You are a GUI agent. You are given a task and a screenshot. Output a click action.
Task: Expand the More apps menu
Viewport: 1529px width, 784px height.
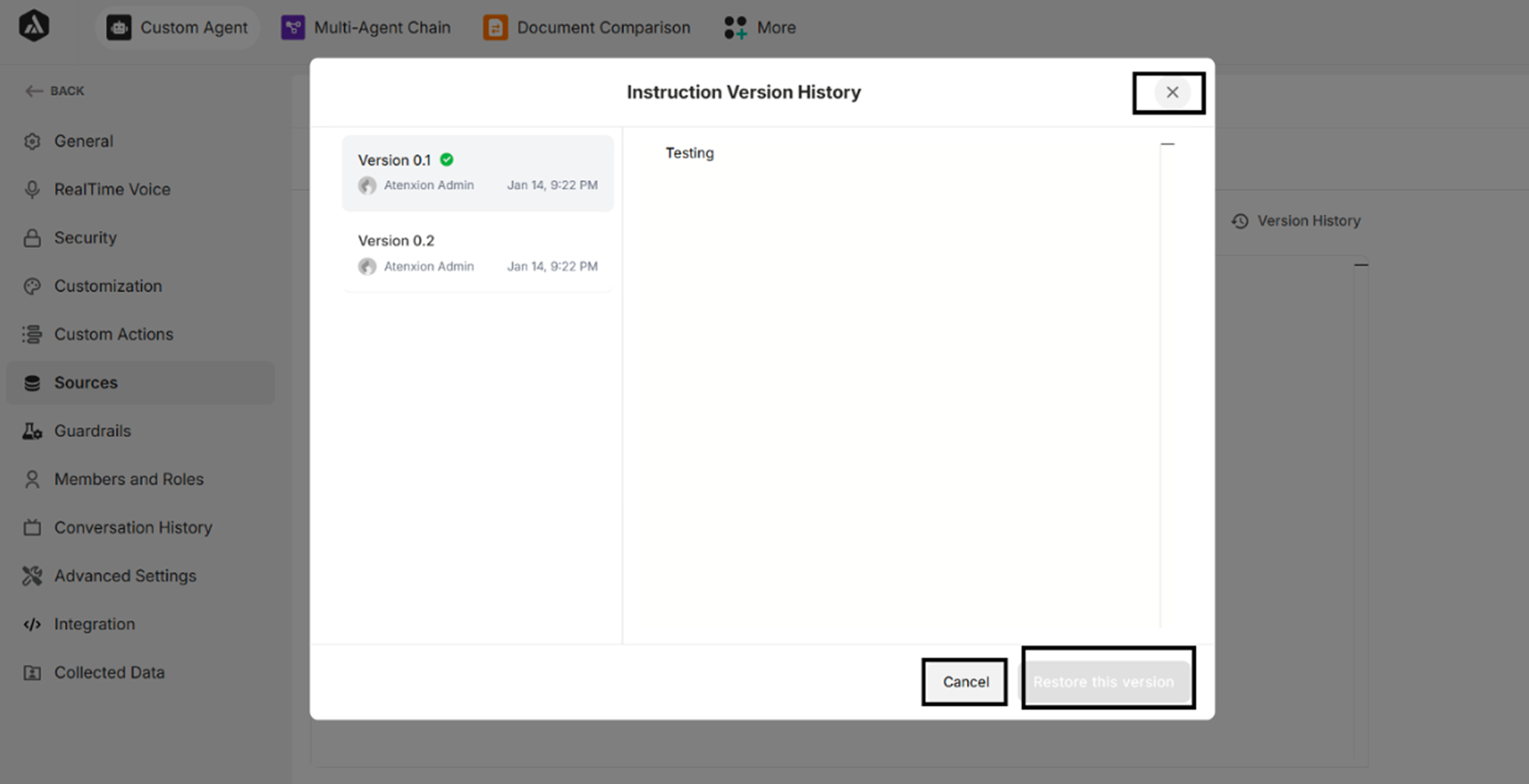click(760, 27)
